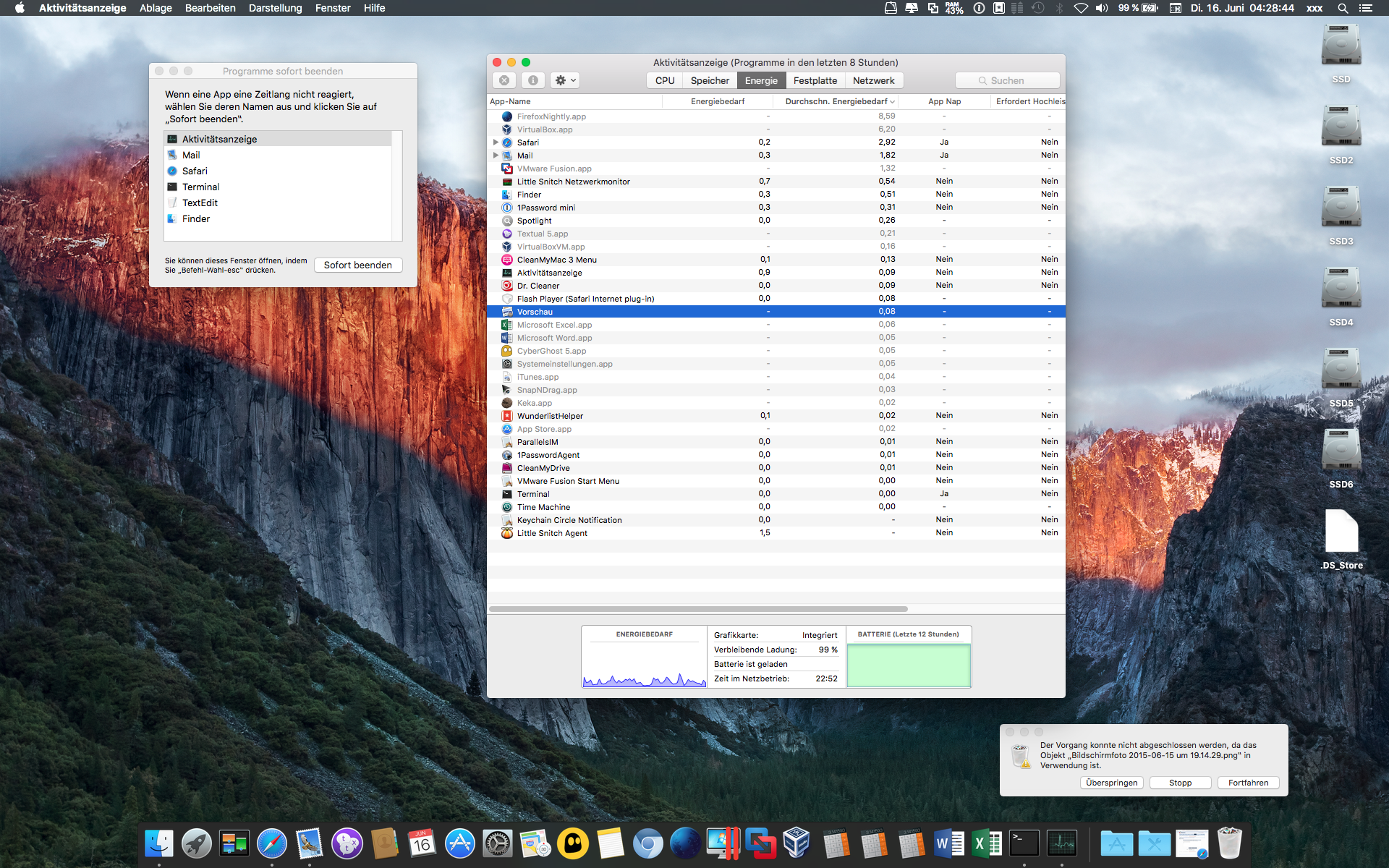Click Überspringen in the Trash dialog

[x=1112, y=783]
